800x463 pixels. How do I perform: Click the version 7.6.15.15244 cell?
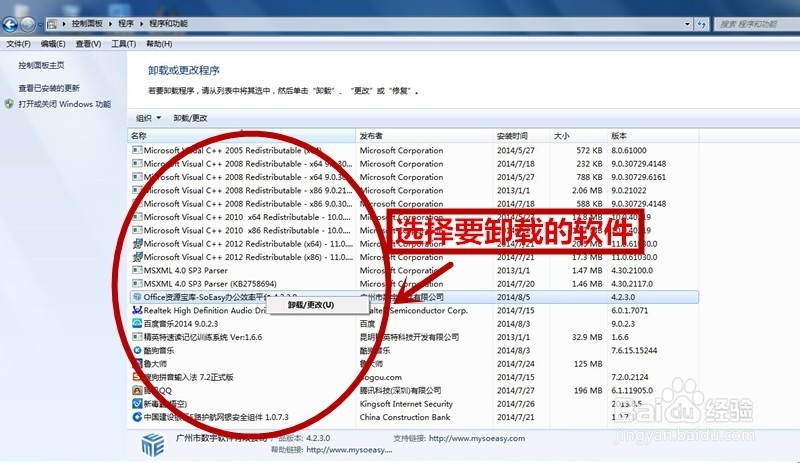634,351
